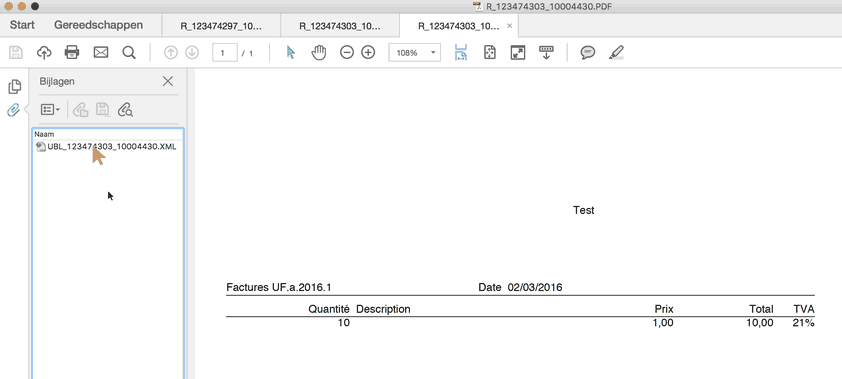842x379 pixels.
Task: Click the print icon in the toolbar
Action: point(72,52)
